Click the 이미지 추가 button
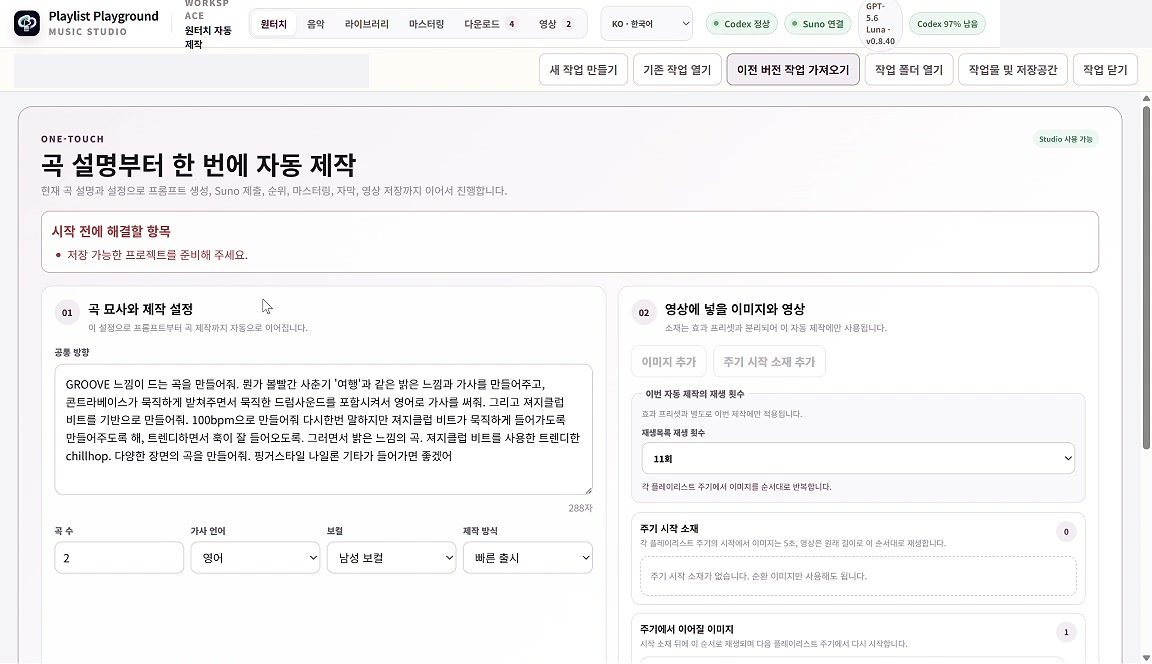This screenshot has width=1152, height=664. pyautogui.click(x=669, y=361)
